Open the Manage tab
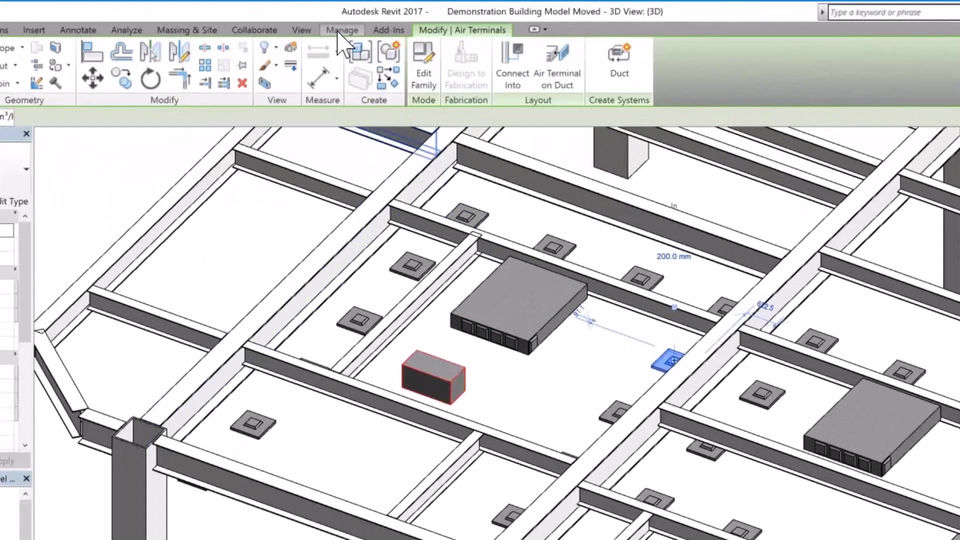Screen dimensions: 960x540 click(x=342, y=30)
